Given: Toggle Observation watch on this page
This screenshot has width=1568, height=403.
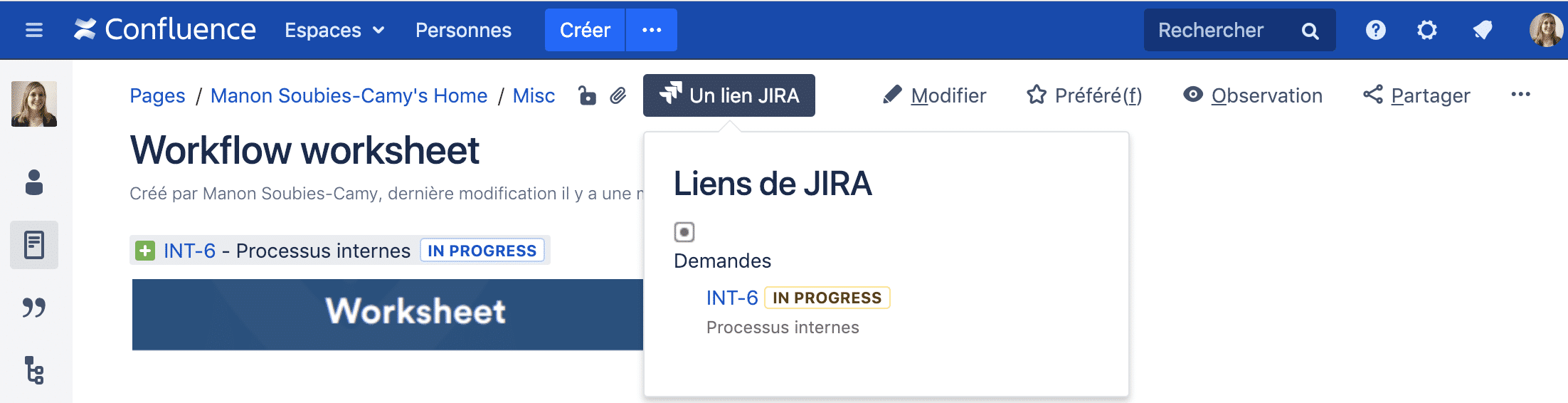Looking at the screenshot, I should pyautogui.click(x=1253, y=95).
